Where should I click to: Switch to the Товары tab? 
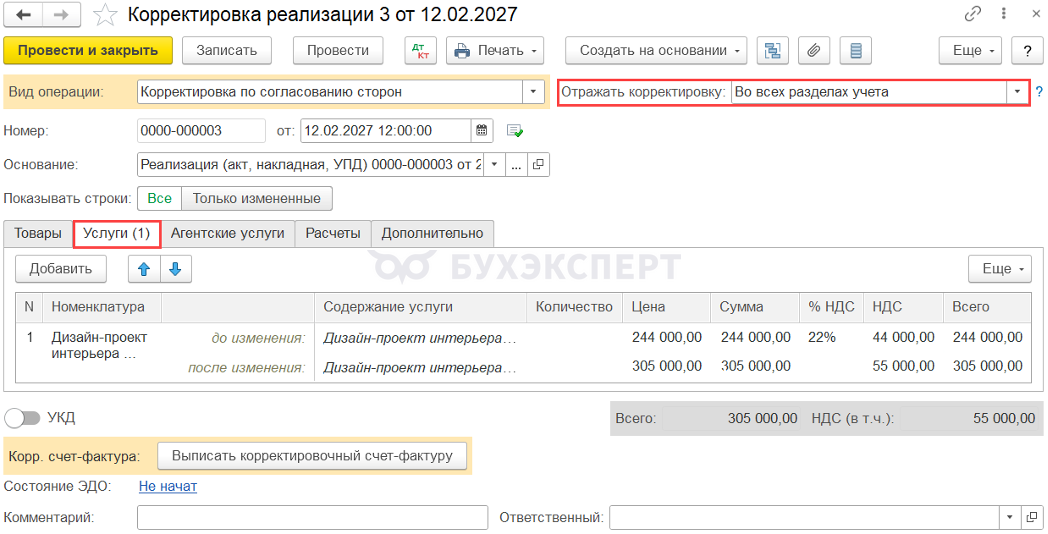click(37, 233)
